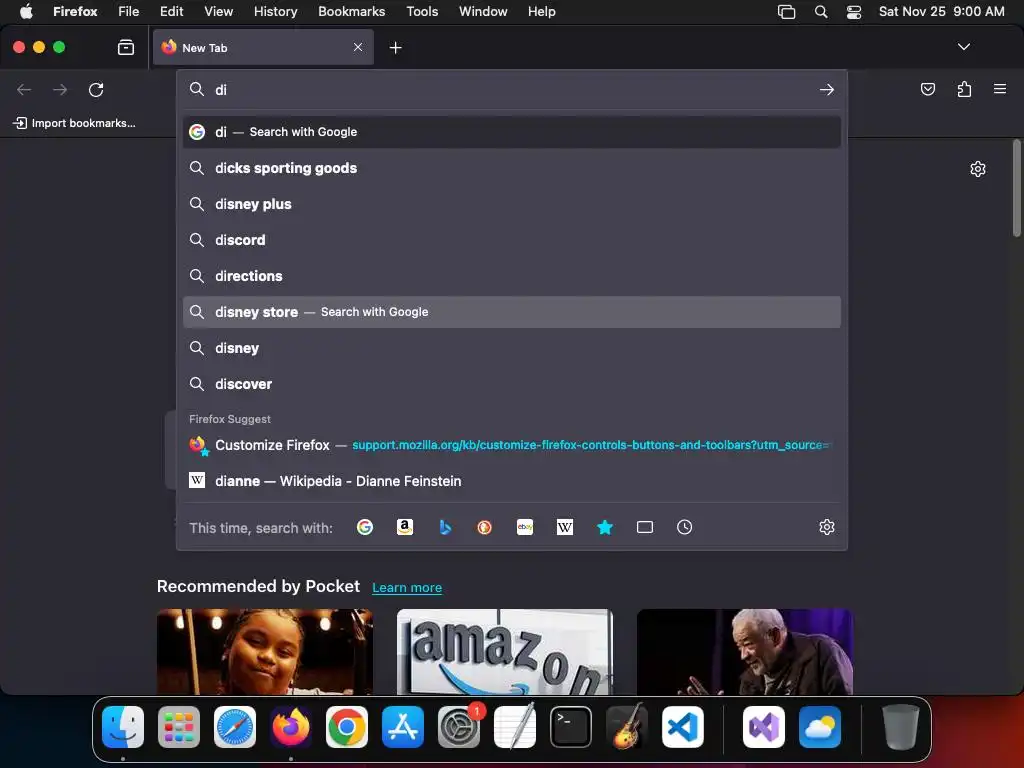Click the page vertical scrollbar
1024x768 pixels.
[x=1016, y=188]
